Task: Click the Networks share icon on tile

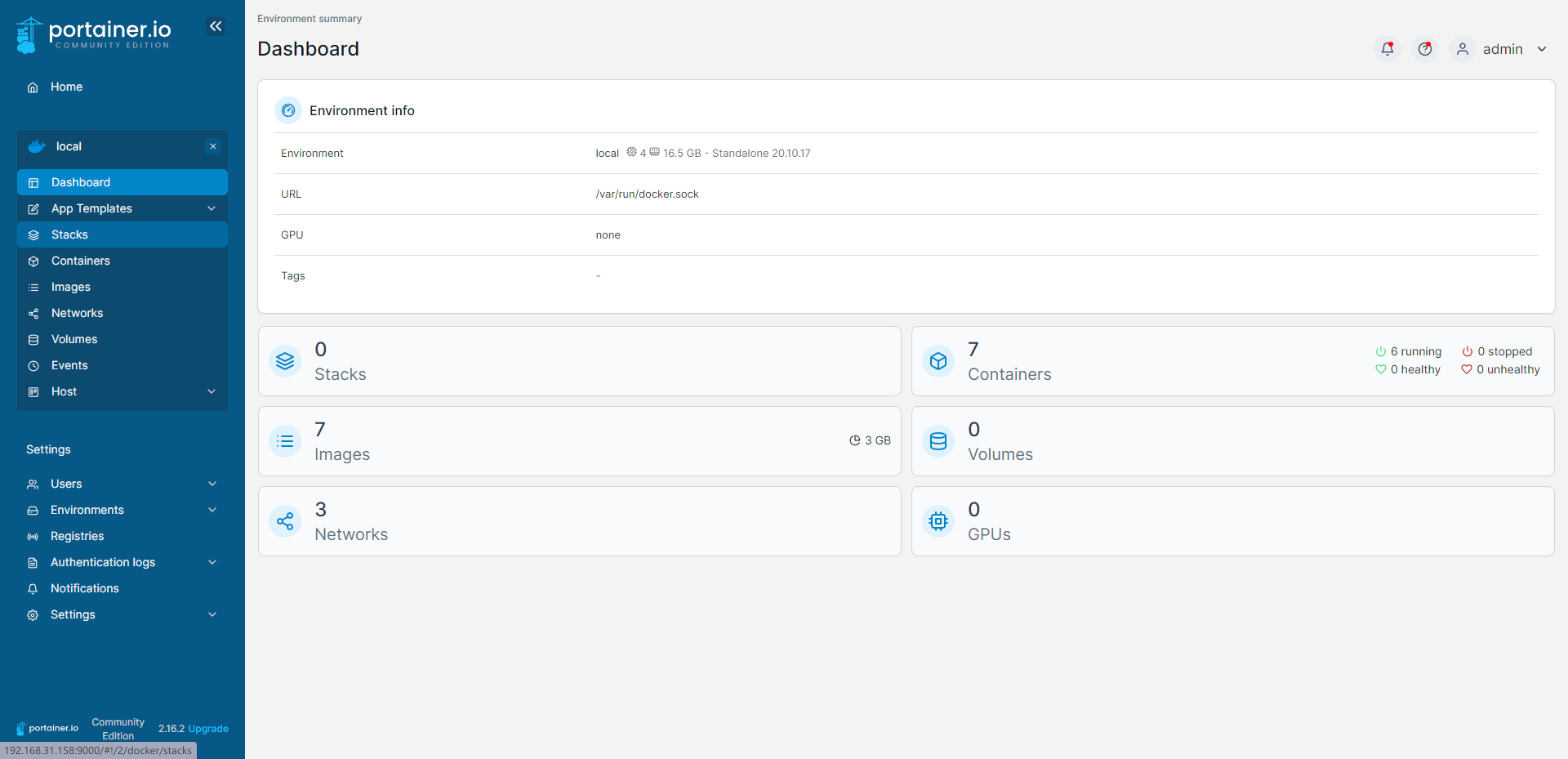Action: (285, 521)
